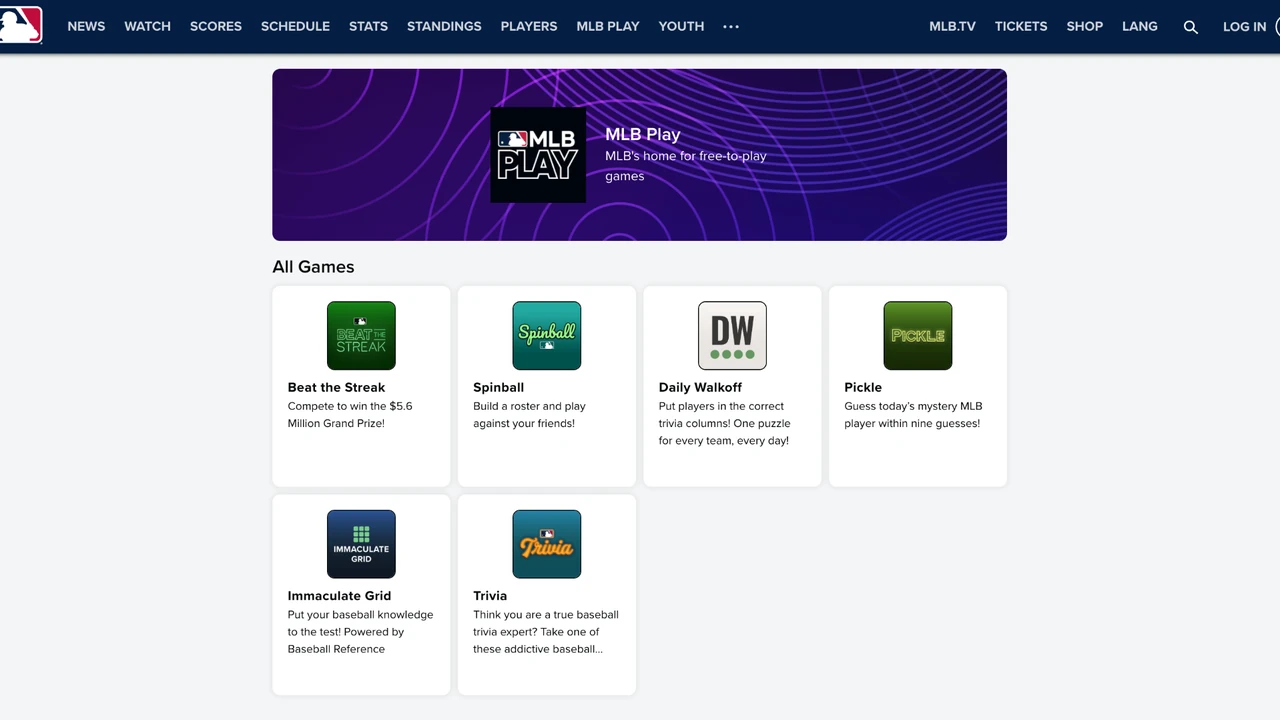Click 'Think you are a true baseball' description

click(x=546, y=631)
